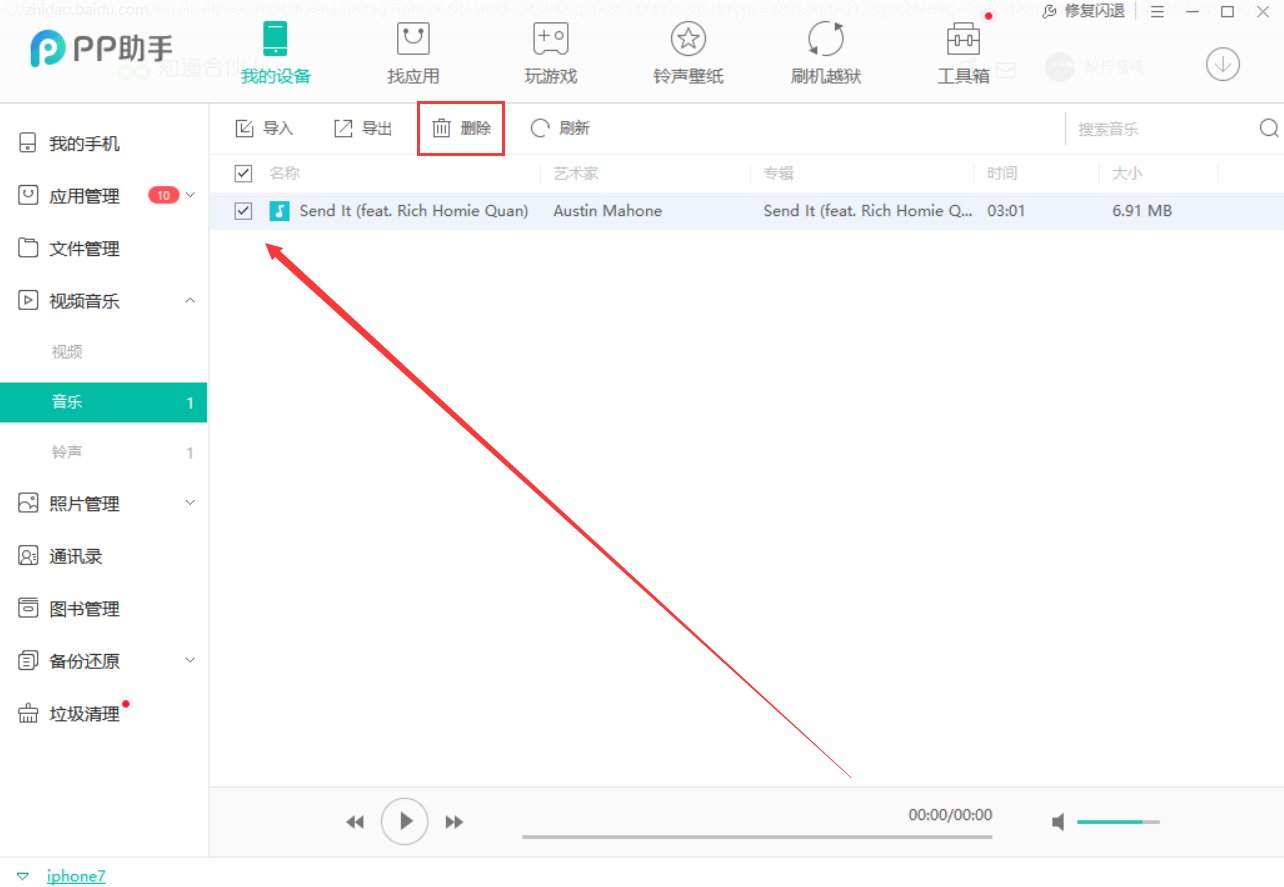Expand the Photo Management (照片管理) chevron
This screenshot has height=887, width=1284.
[x=190, y=503]
